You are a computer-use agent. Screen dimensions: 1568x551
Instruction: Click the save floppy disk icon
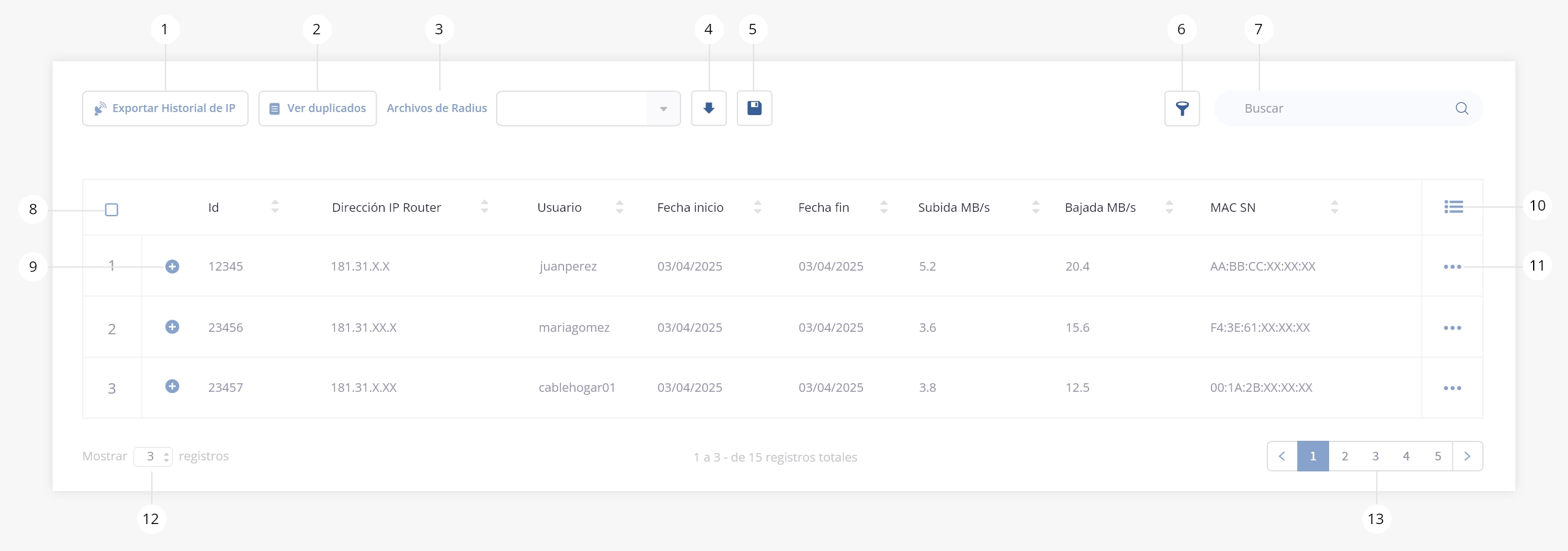pos(754,108)
